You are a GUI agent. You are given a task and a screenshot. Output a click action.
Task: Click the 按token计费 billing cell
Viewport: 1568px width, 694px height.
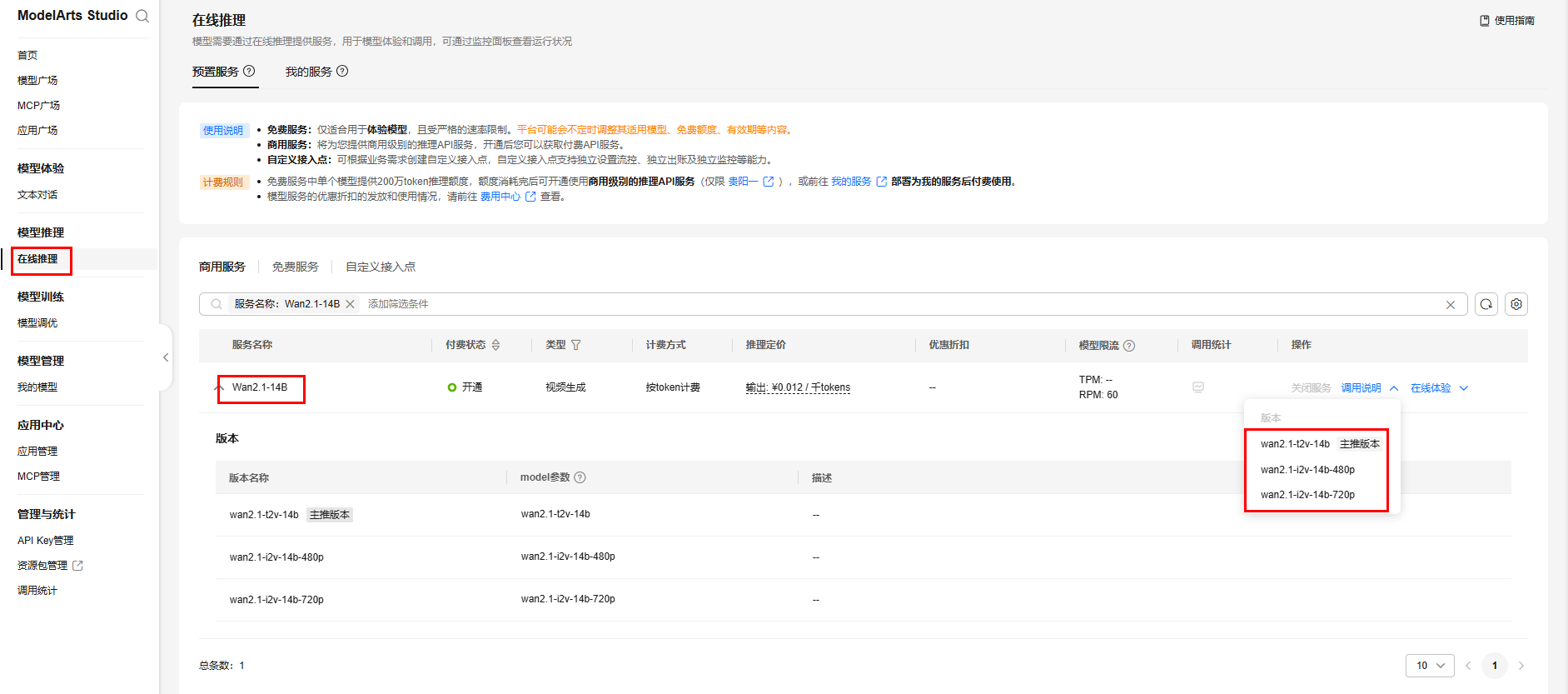pyautogui.click(x=673, y=387)
